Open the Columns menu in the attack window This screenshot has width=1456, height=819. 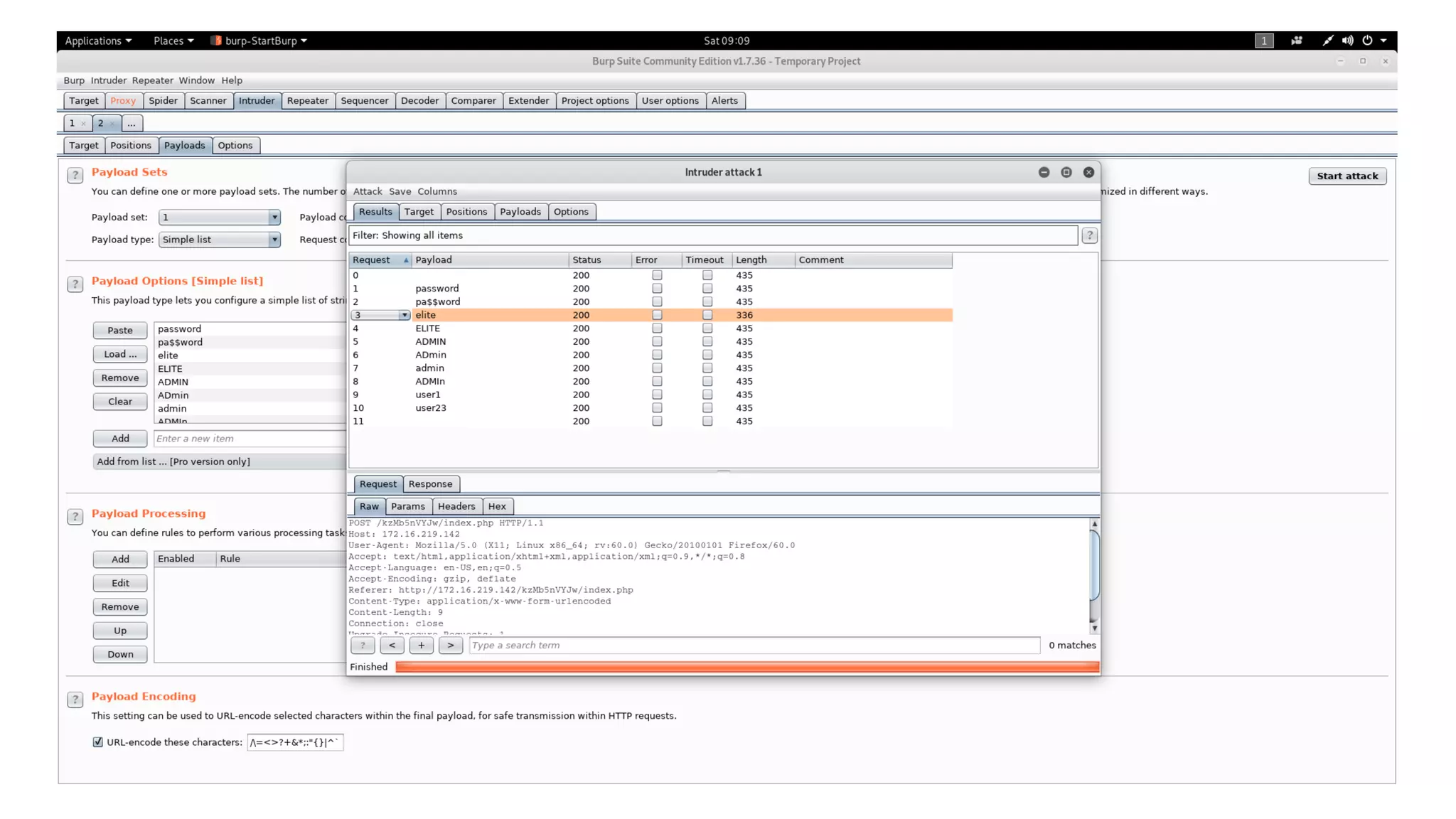pyautogui.click(x=437, y=191)
